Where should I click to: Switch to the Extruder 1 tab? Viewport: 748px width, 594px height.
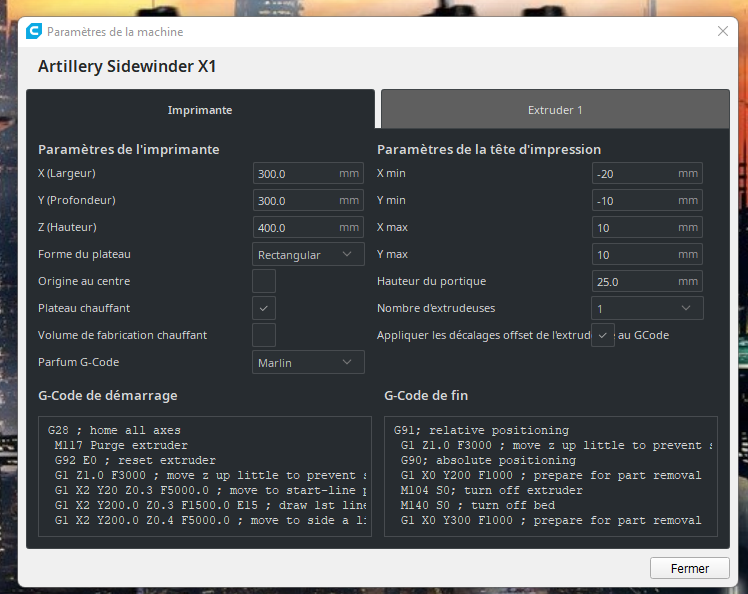555,110
